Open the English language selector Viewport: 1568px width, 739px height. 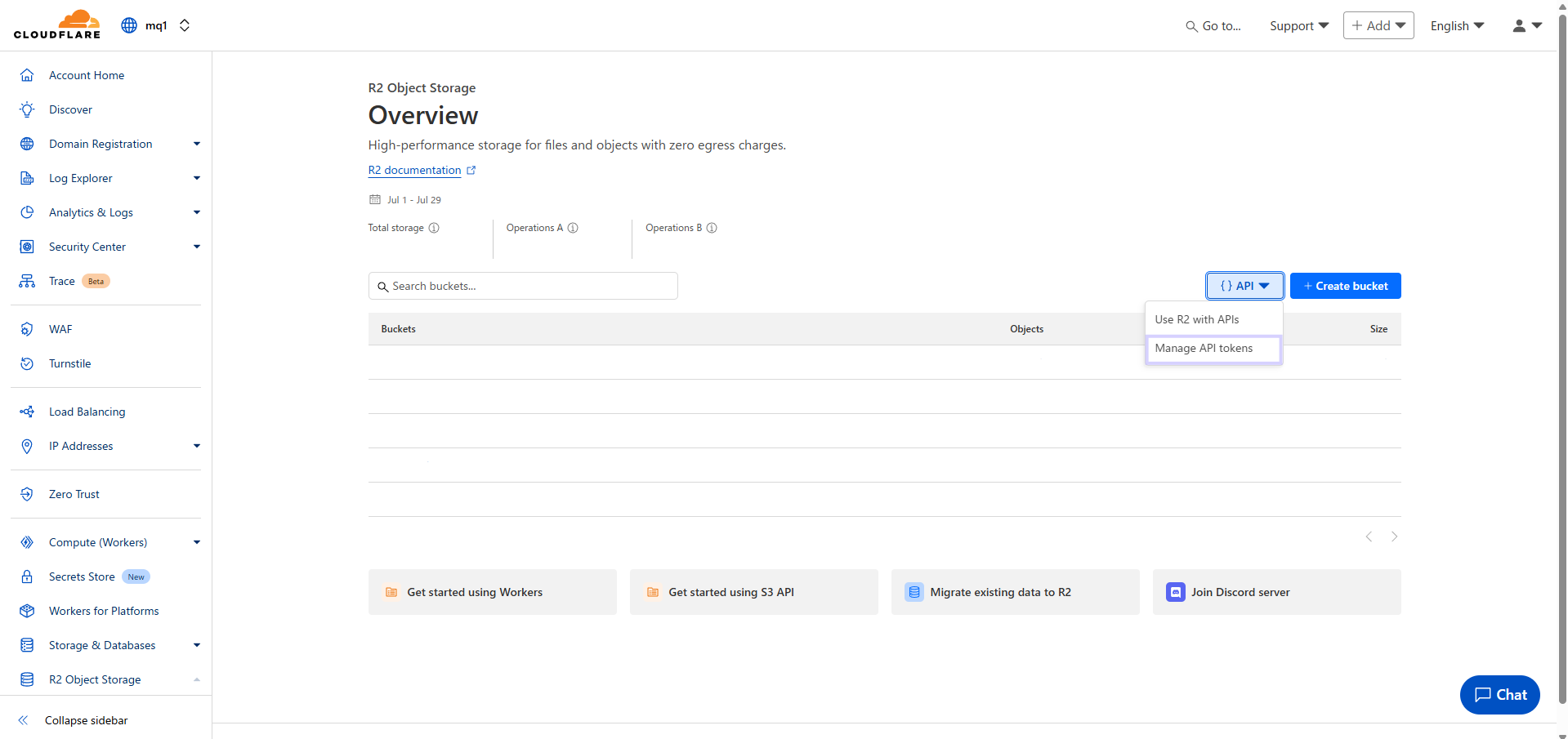click(1457, 26)
